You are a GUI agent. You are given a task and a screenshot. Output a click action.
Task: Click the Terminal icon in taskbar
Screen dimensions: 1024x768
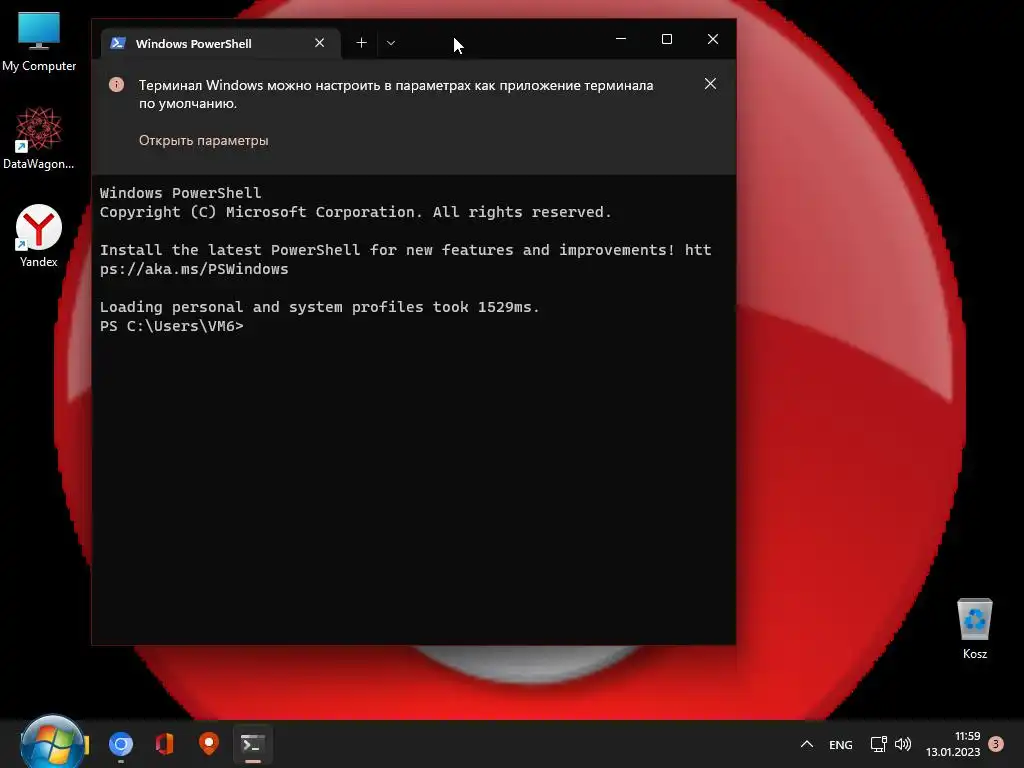coord(253,744)
